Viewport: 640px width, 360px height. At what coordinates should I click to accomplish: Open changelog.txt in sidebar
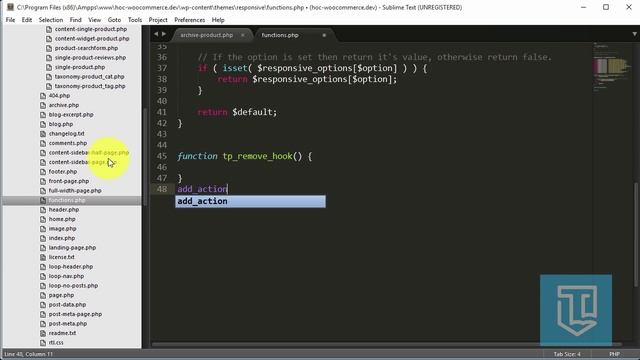coord(67,133)
